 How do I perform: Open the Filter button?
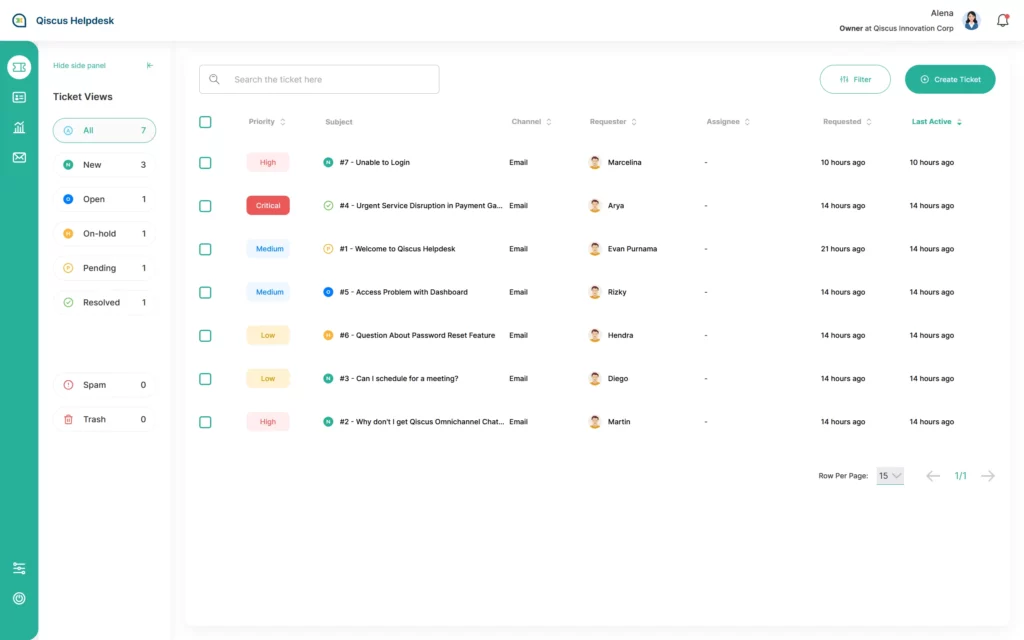[x=855, y=79]
